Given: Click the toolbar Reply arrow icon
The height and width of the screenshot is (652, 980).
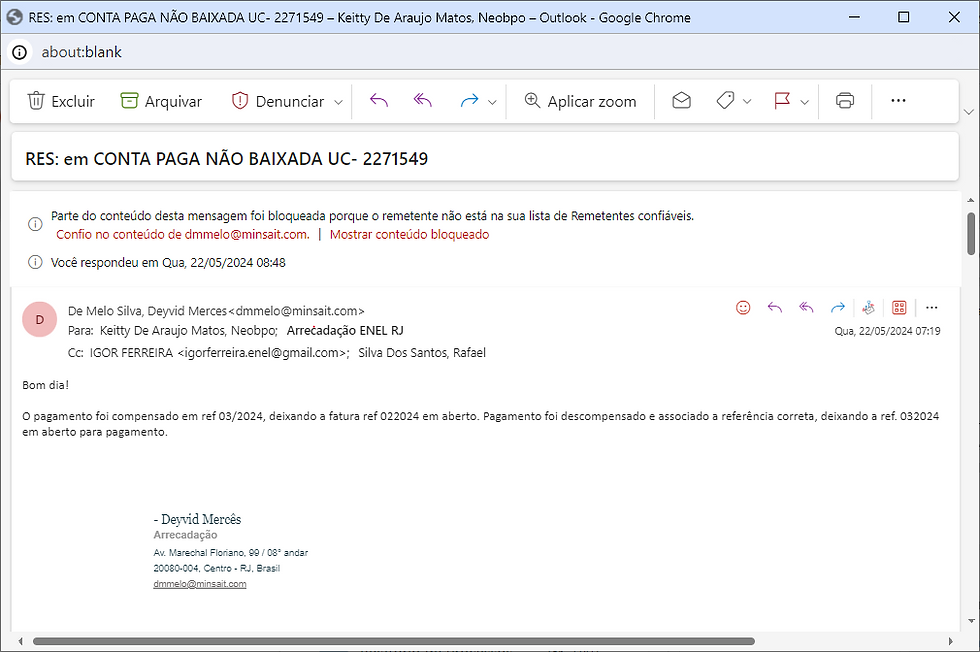Looking at the screenshot, I should click(x=379, y=101).
